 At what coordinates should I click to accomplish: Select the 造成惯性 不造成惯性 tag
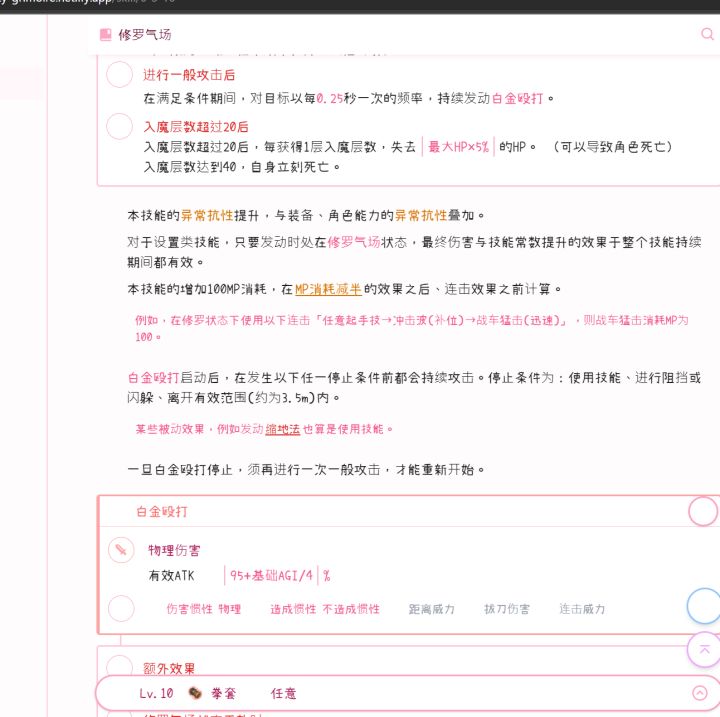[325, 609]
